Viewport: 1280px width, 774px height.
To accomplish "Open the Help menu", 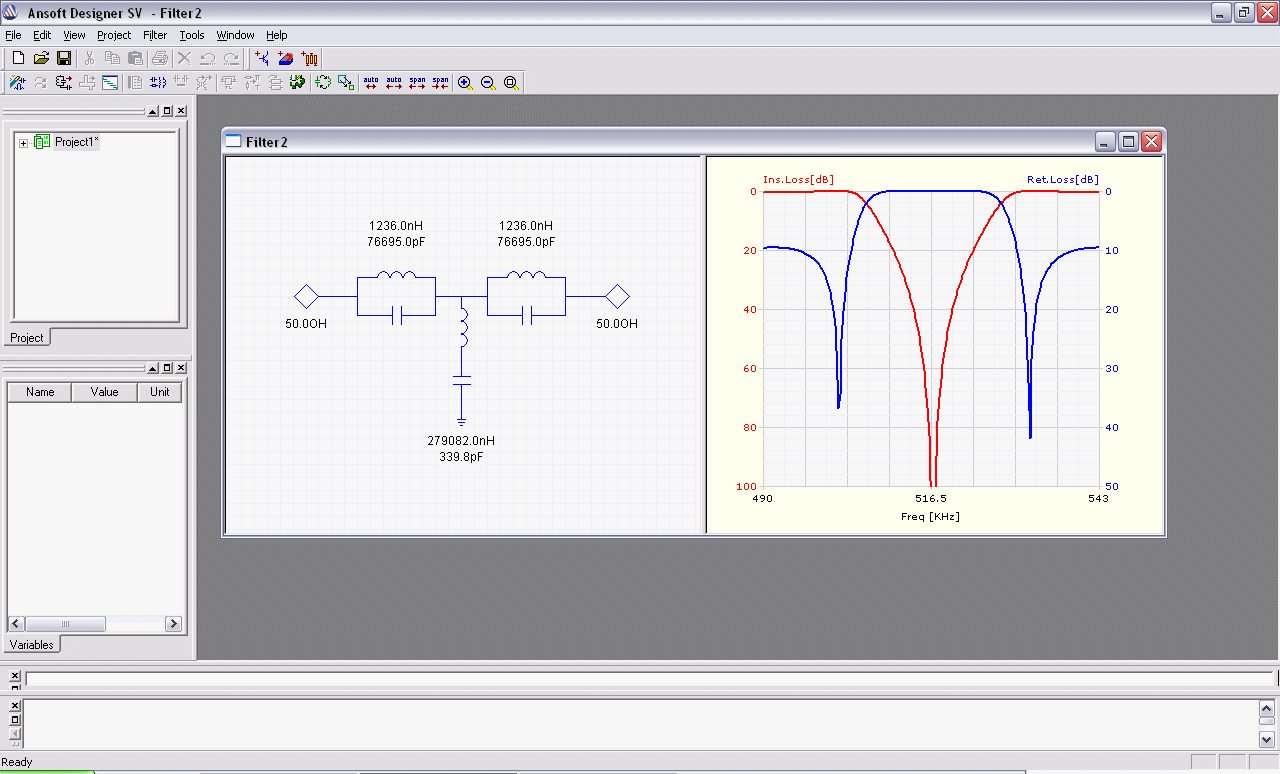I will point(277,35).
